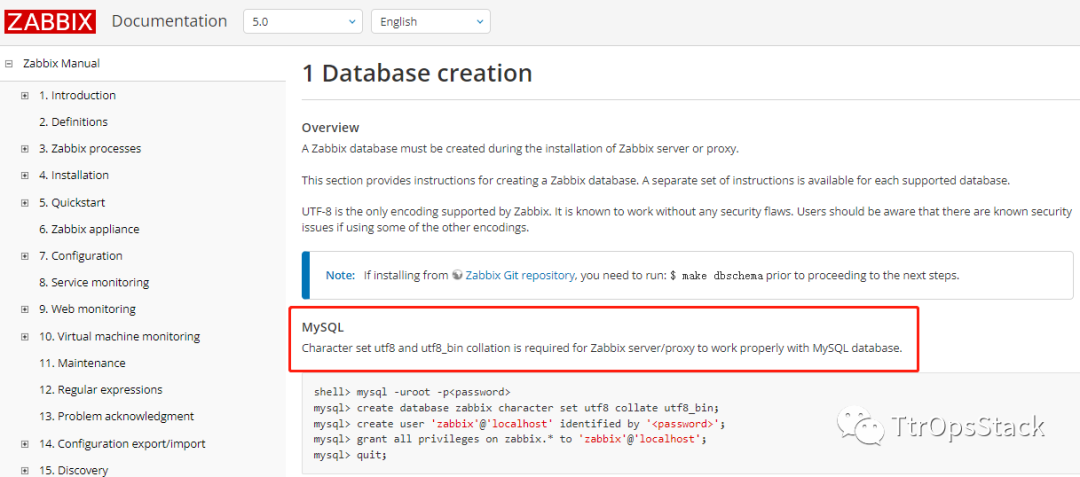This screenshot has height=477, width=1080.
Task: Expand the 3. Zabbix processes node
Action: (25, 149)
